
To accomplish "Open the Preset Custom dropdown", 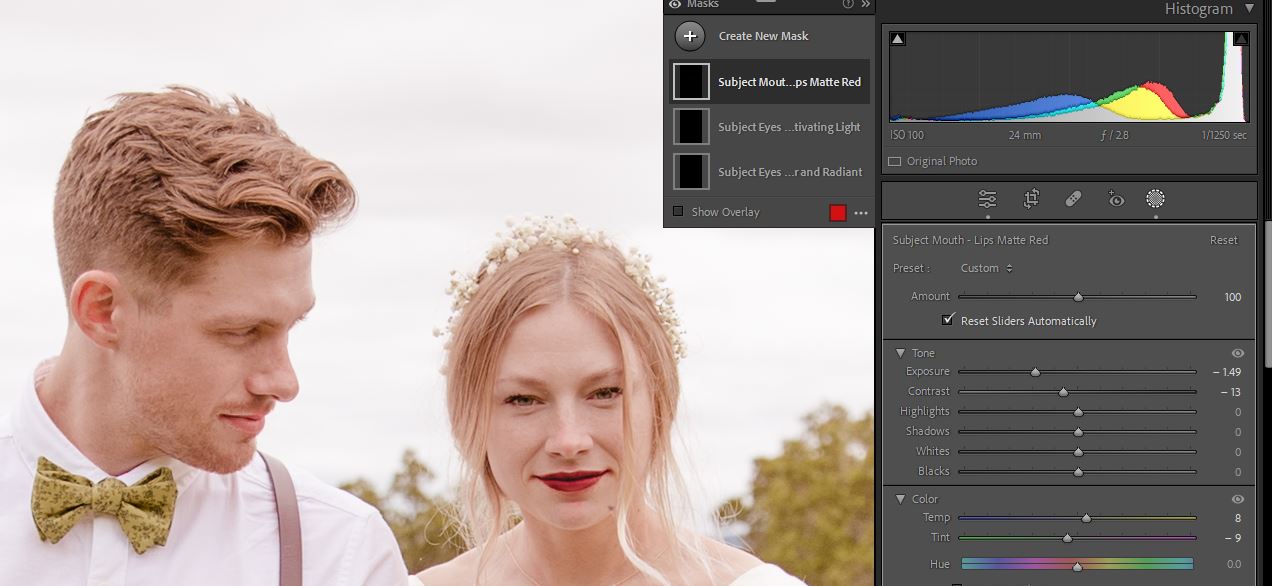I will 986,268.
